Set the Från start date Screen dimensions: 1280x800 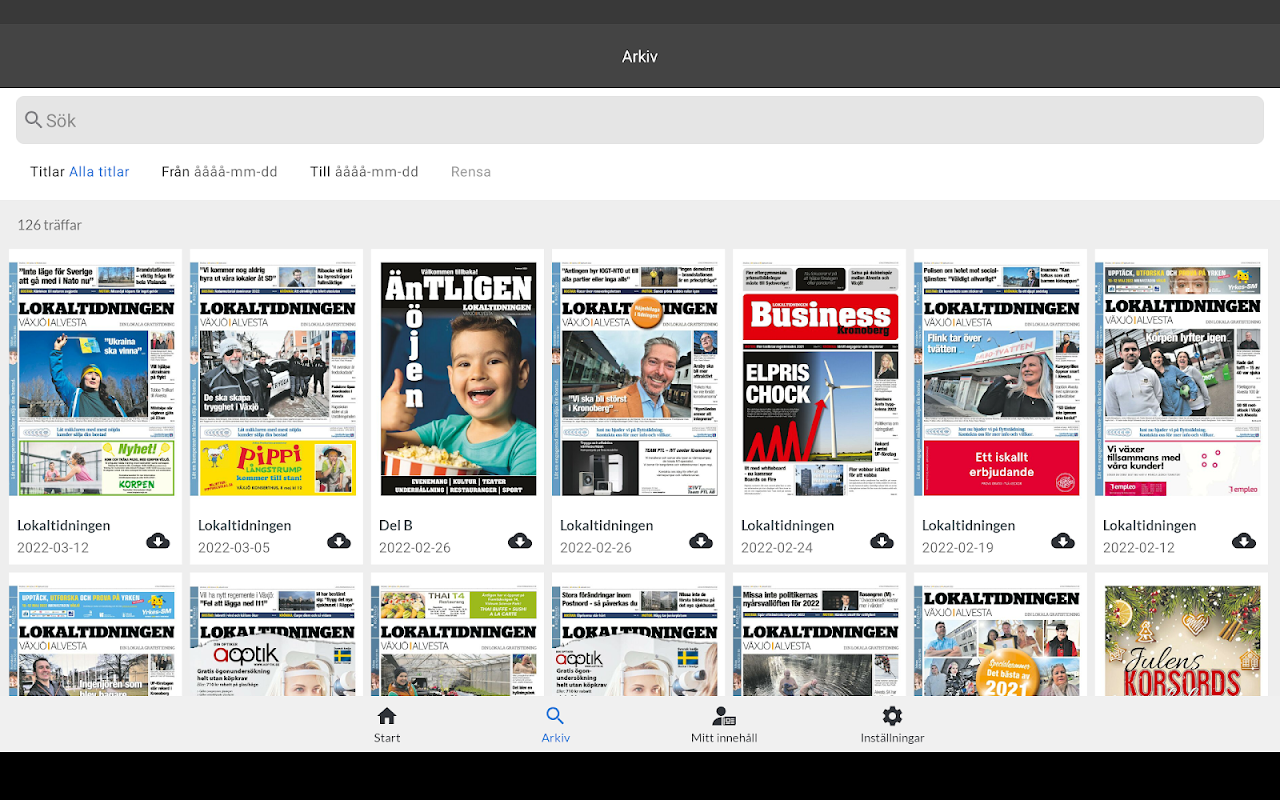[219, 172]
